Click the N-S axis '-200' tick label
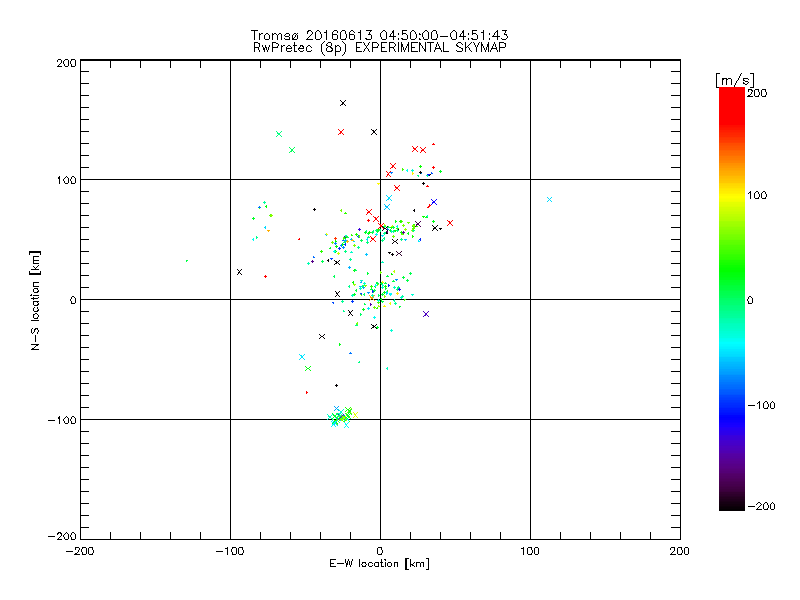This screenshot has width=800, height=600. pyautogui.click(x=62, y=536)
